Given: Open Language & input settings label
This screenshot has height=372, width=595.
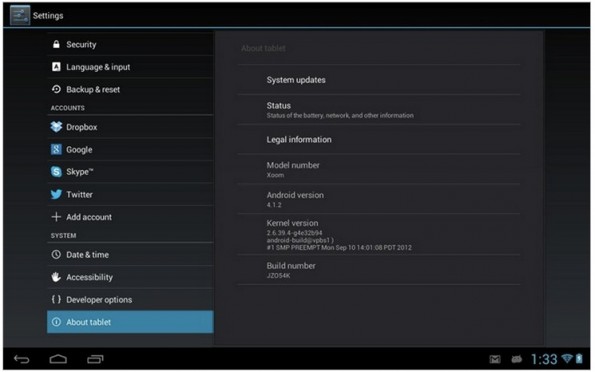Looking at the screenshot, I should (98, 67).
